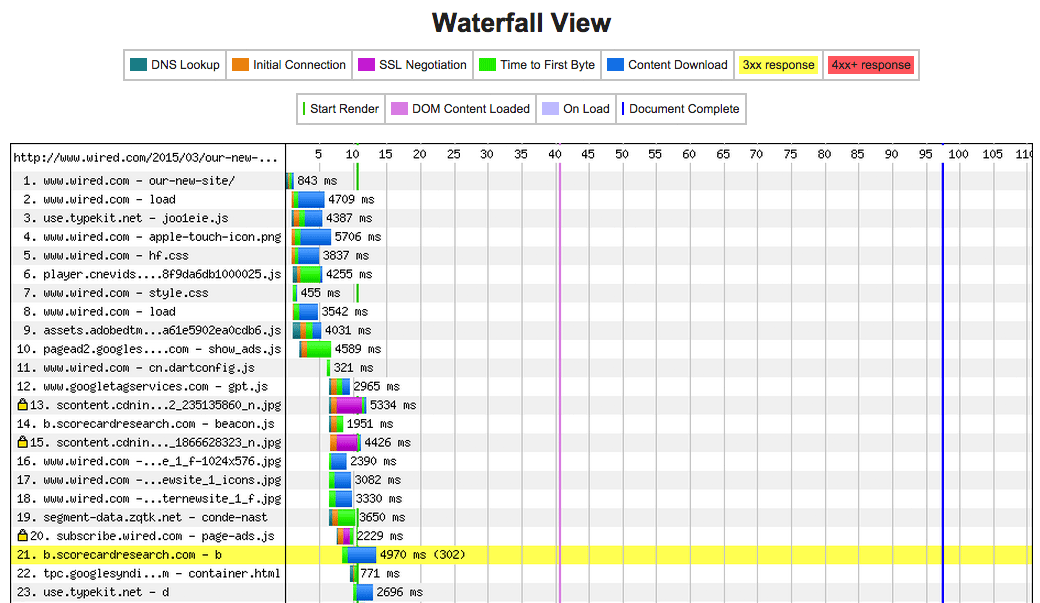Open request 10 show_ads.js
This screenshot has width=1040, height=603.
click(149, 349)
